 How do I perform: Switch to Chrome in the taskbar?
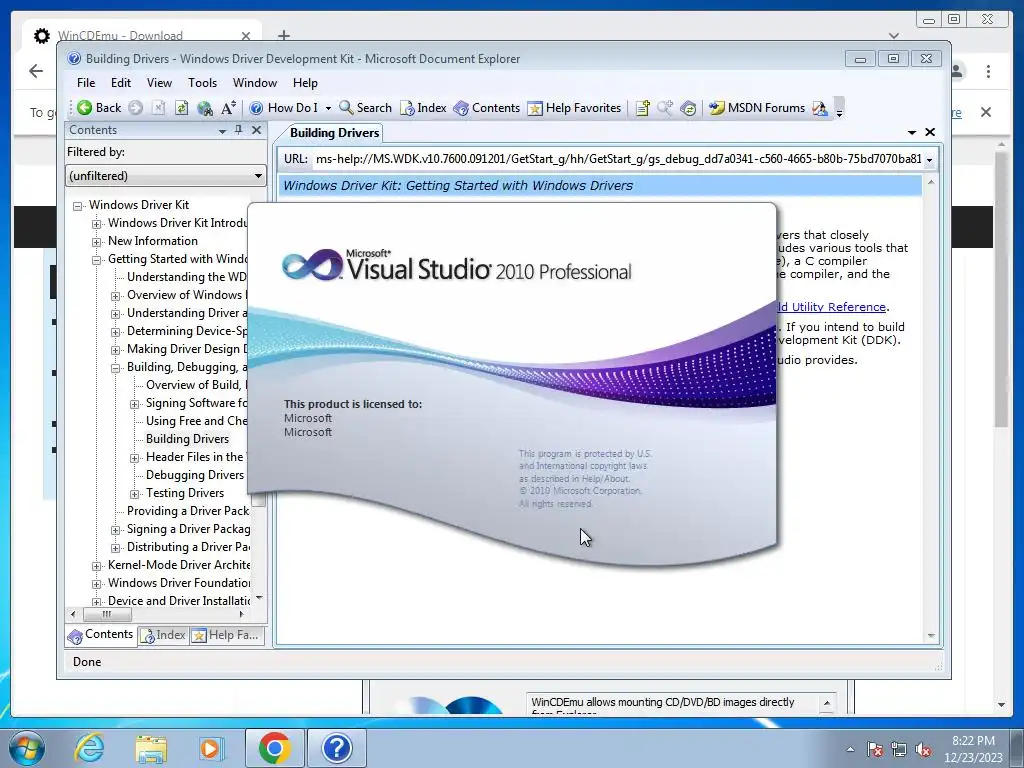[274, 748]
